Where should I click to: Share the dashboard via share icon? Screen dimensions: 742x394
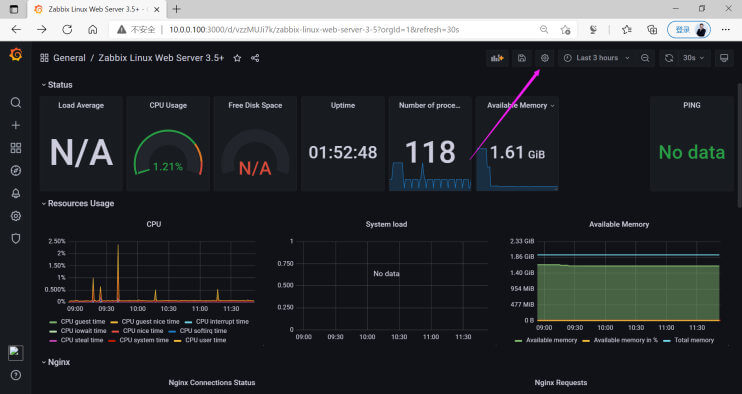point(255,58)
